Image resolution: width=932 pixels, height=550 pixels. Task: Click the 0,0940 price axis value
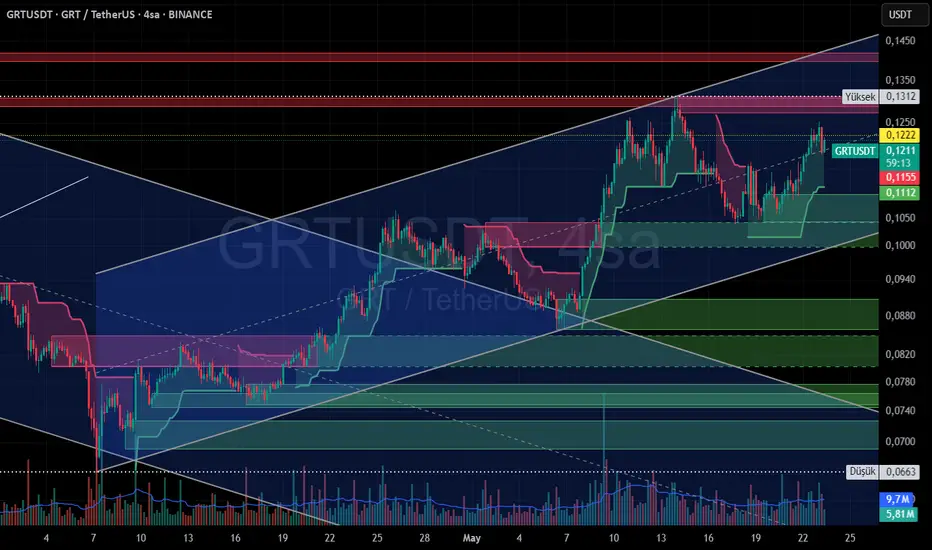click(900, 278)
